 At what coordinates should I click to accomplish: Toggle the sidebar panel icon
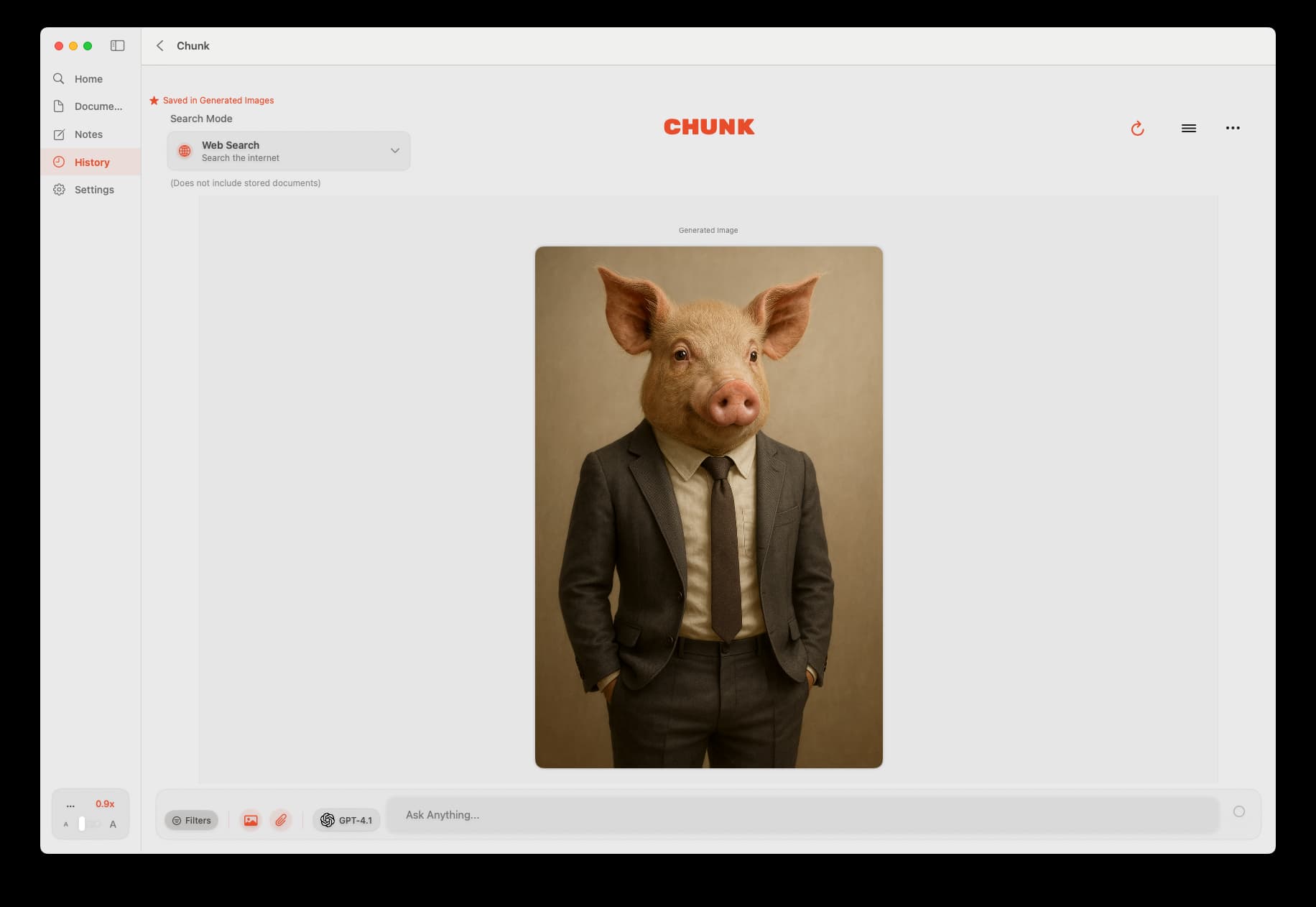117,45
